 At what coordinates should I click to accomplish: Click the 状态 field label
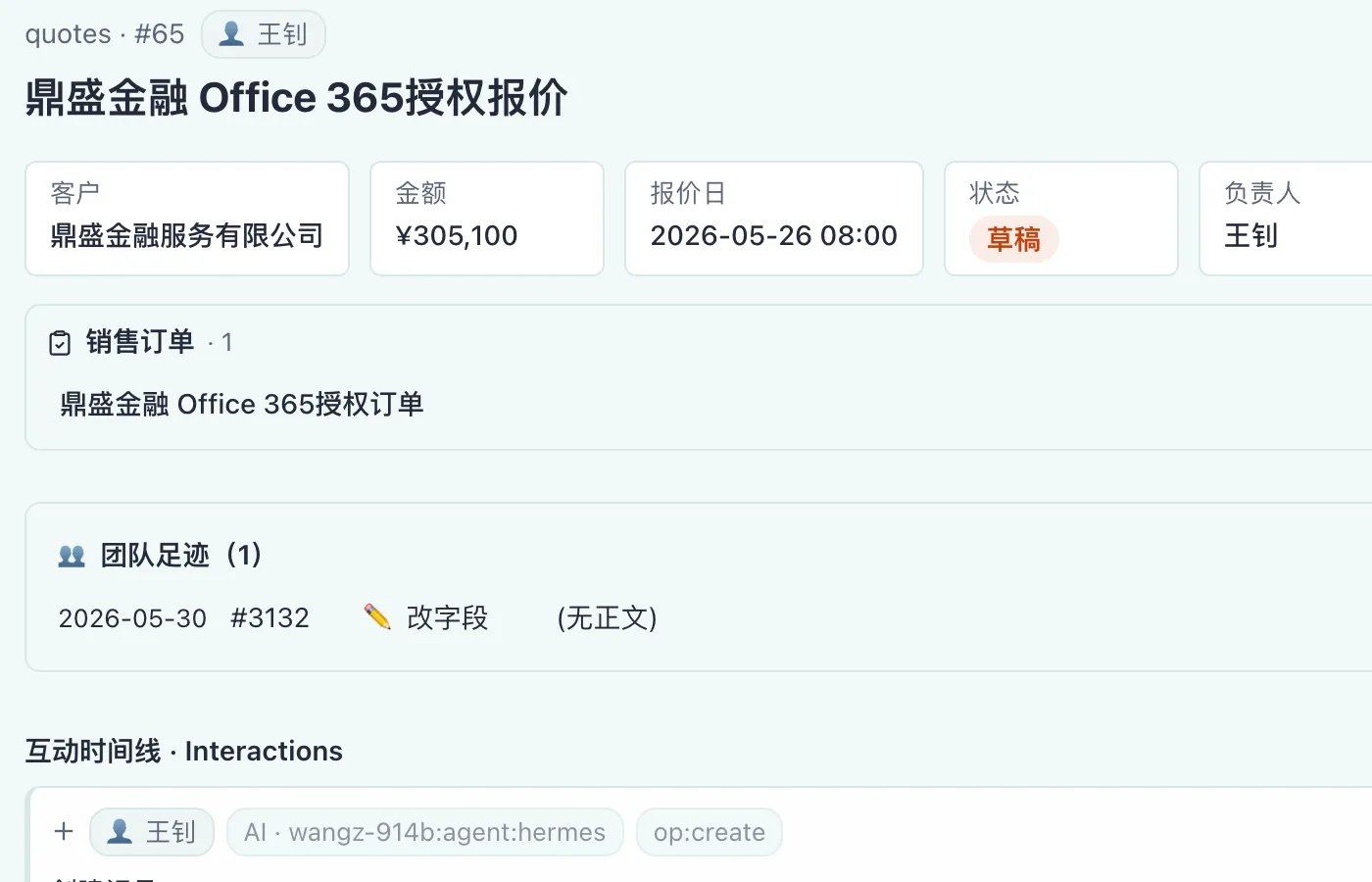995,193
